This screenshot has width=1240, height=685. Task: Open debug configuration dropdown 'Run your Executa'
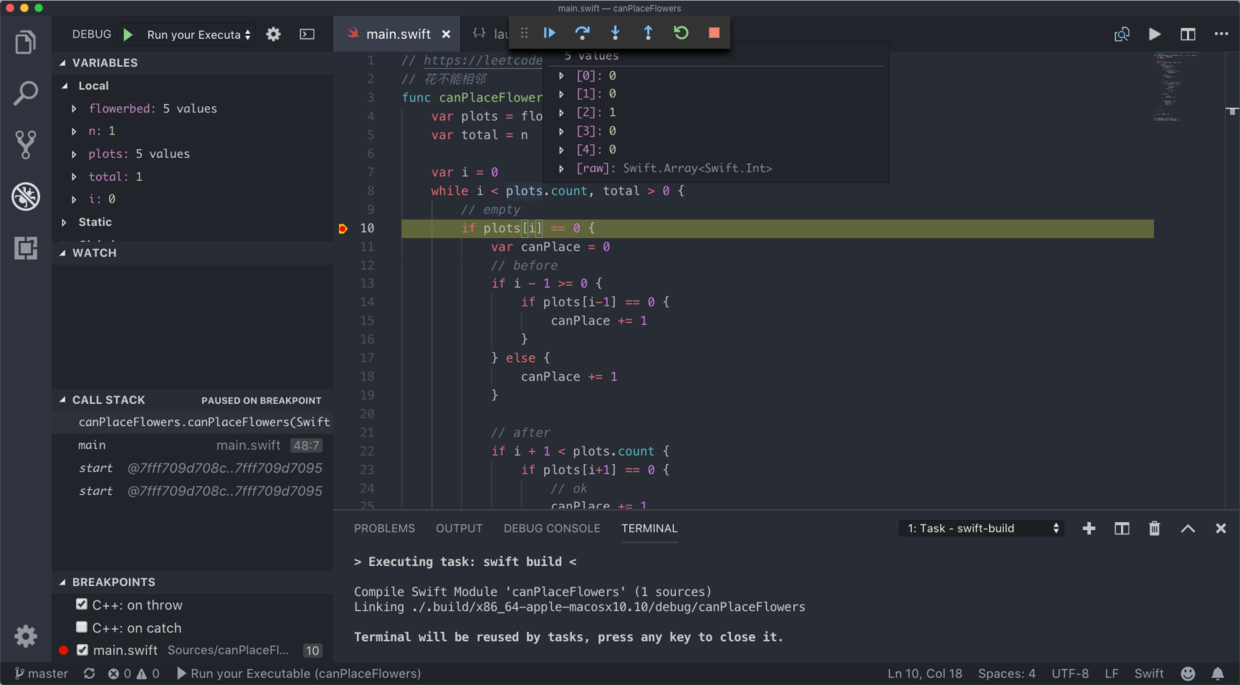[x=198, y=34]
